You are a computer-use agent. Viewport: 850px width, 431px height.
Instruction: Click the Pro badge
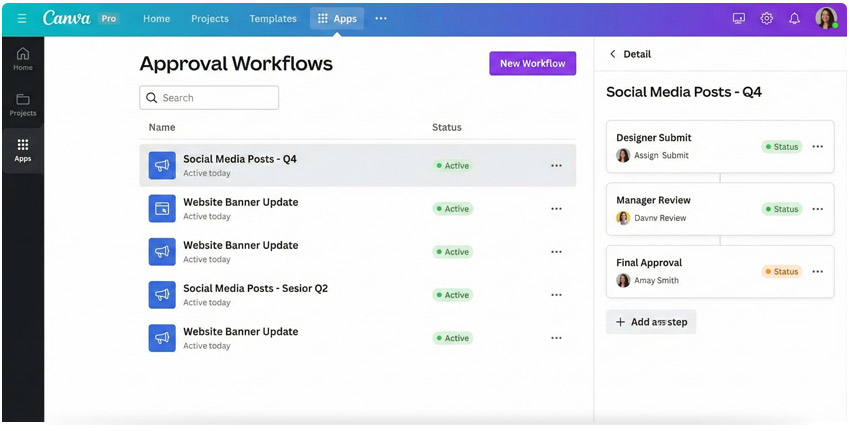pyautogui.click(x=109, y=18)
